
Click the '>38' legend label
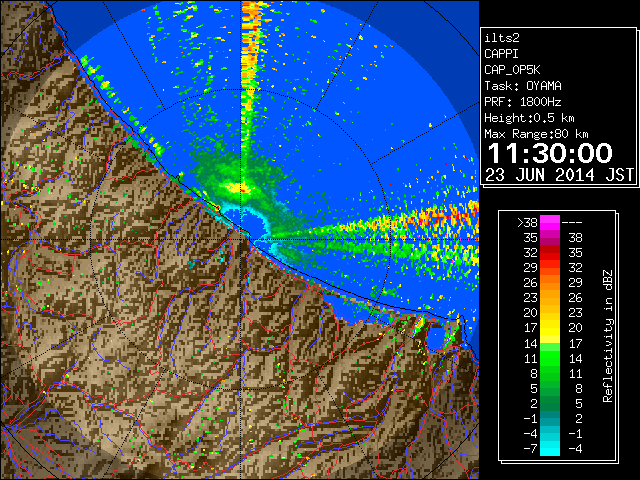527,222
